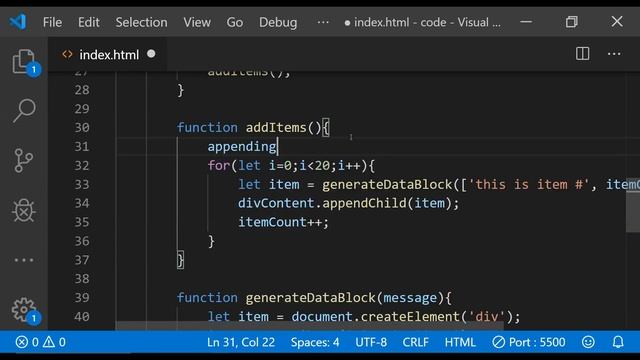
Task: Show hidden menu bar items ellipsis
Action: [x=323, y=22]
